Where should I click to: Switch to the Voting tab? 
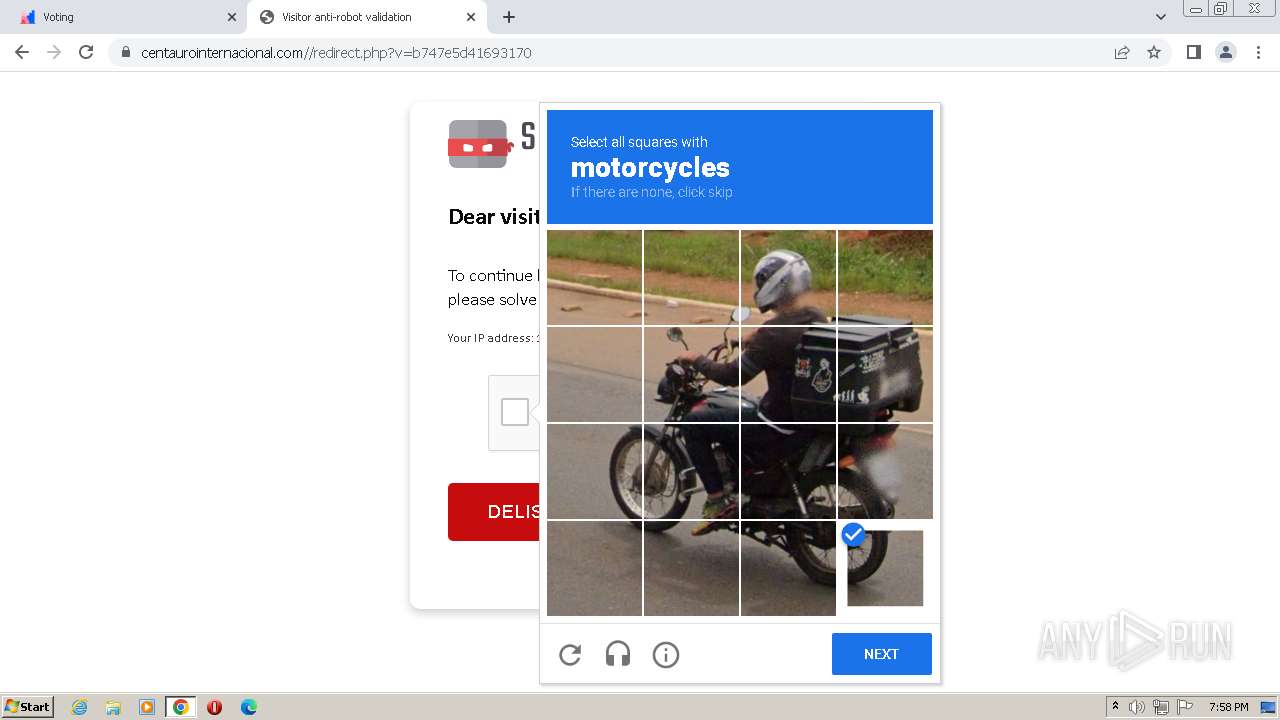click(x=130, y=17)
